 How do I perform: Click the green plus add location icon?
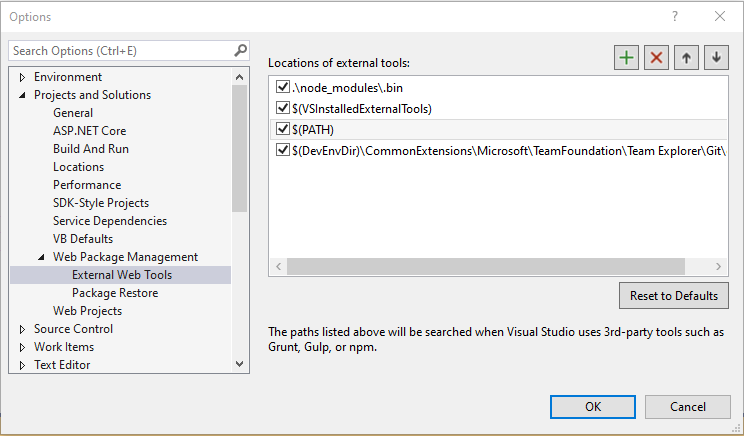click(x=627, y=58)
